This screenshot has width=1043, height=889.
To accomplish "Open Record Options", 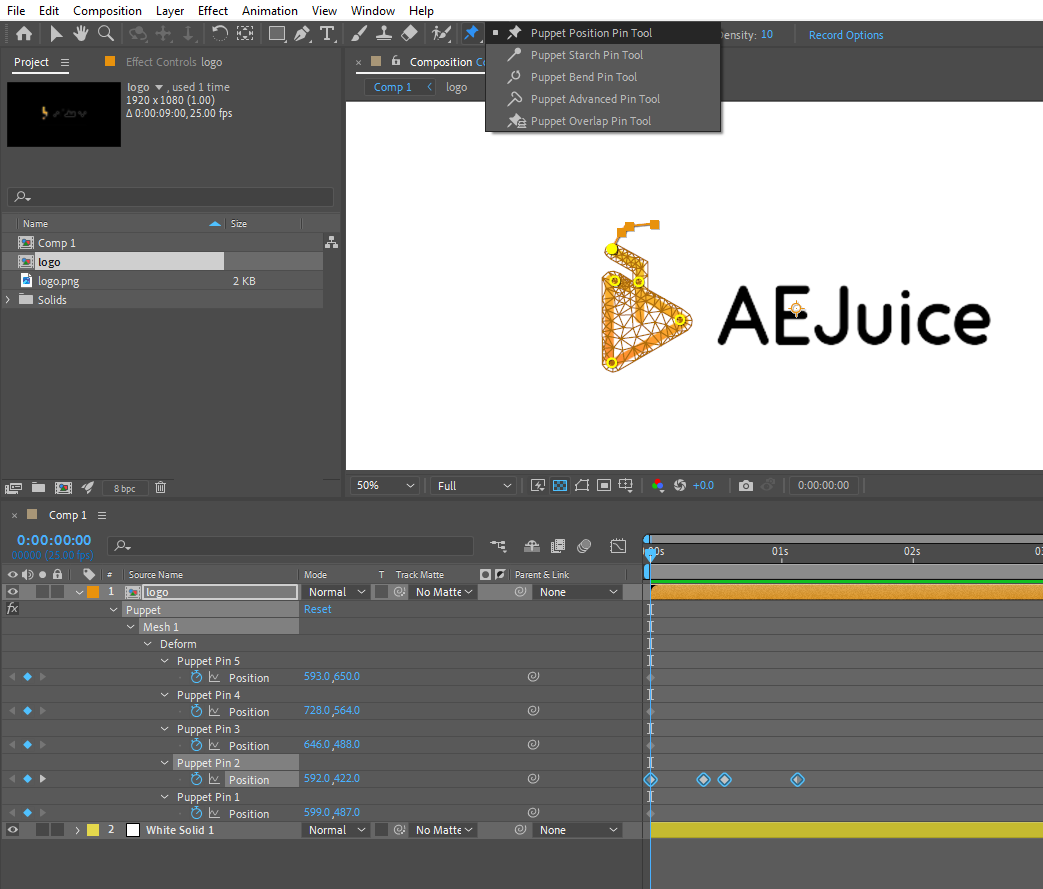I will pos(845,35).
